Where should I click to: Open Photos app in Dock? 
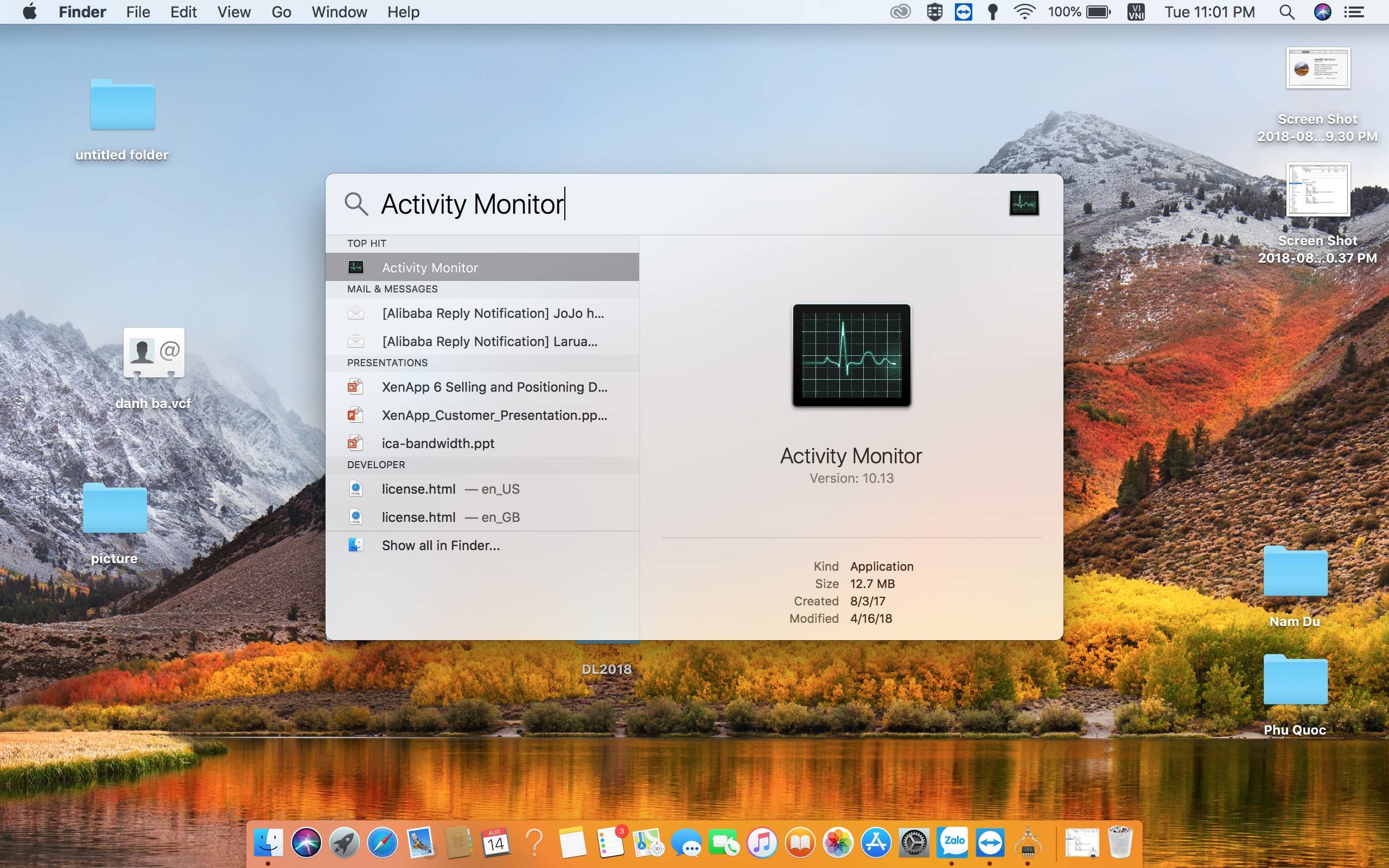pyautogui.click(x=838, y=842)
